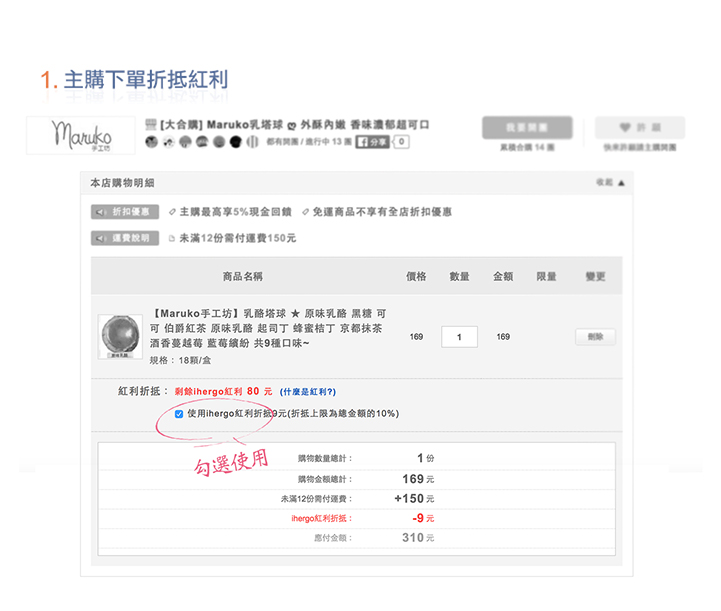Click the 金額 column header
Screen dimensions: 721x611
pos(503,276)
